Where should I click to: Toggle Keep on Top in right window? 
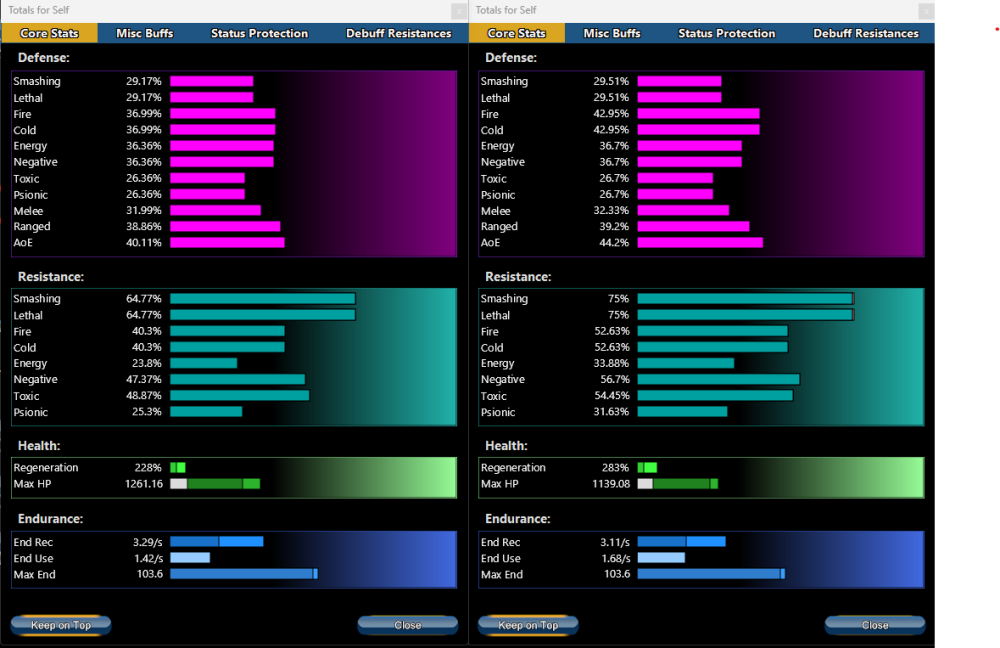[x=528, y=625]
